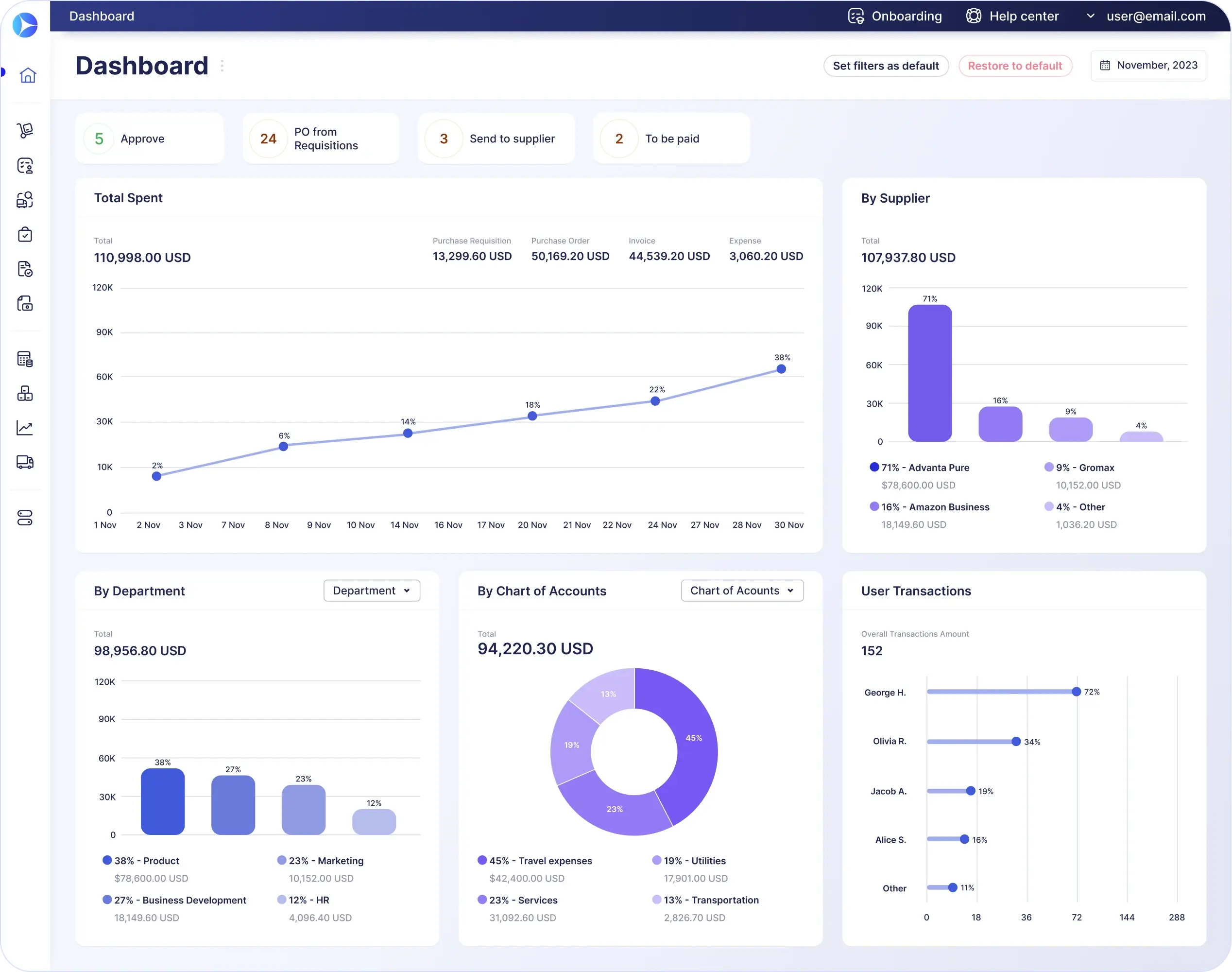Image resolution: width=1232 pixels, height=972 pixels.
Task: Open the document with money sidebar icon
Action: point(25,303)
